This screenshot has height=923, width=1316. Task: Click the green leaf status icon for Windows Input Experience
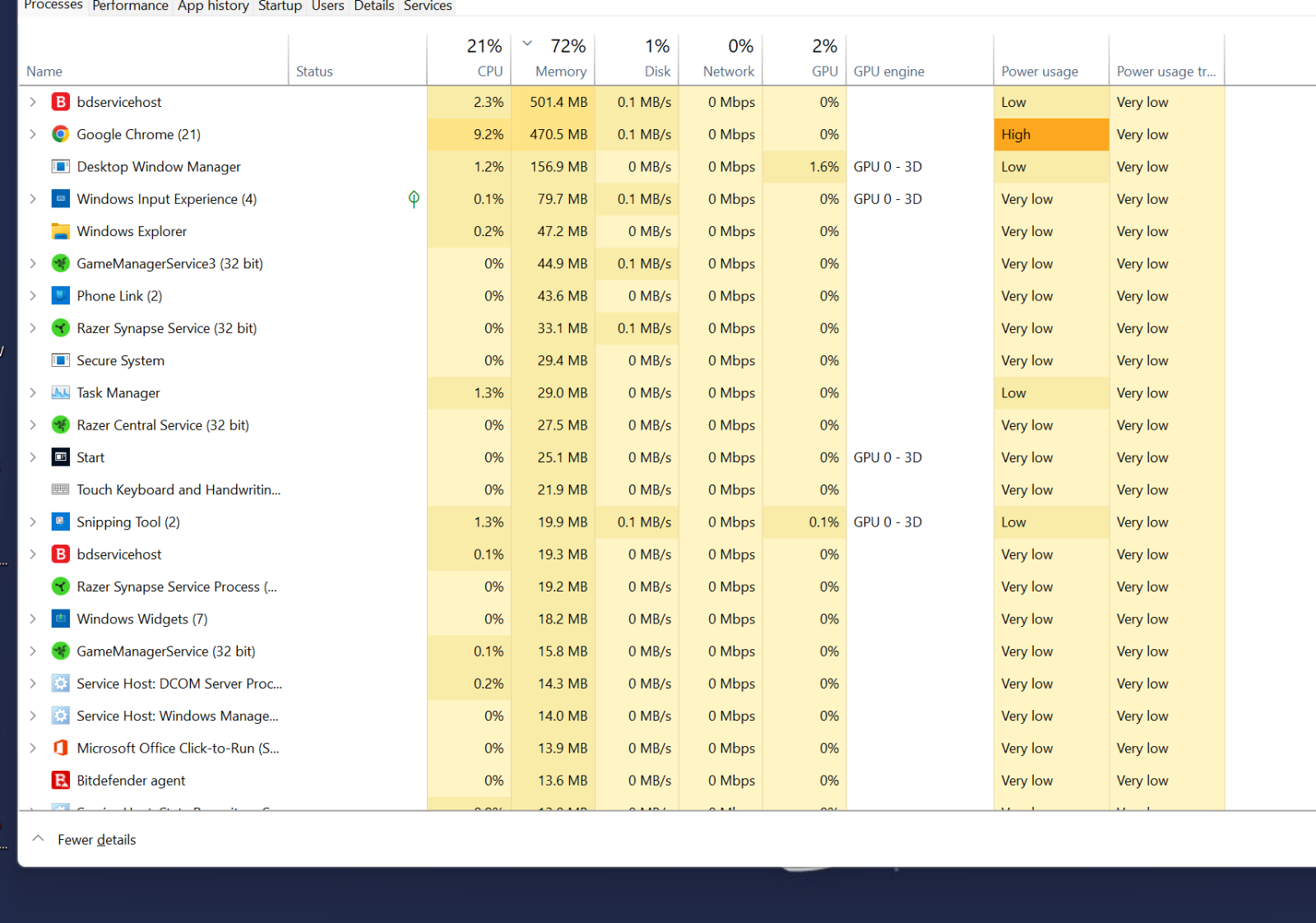[414, 199]
